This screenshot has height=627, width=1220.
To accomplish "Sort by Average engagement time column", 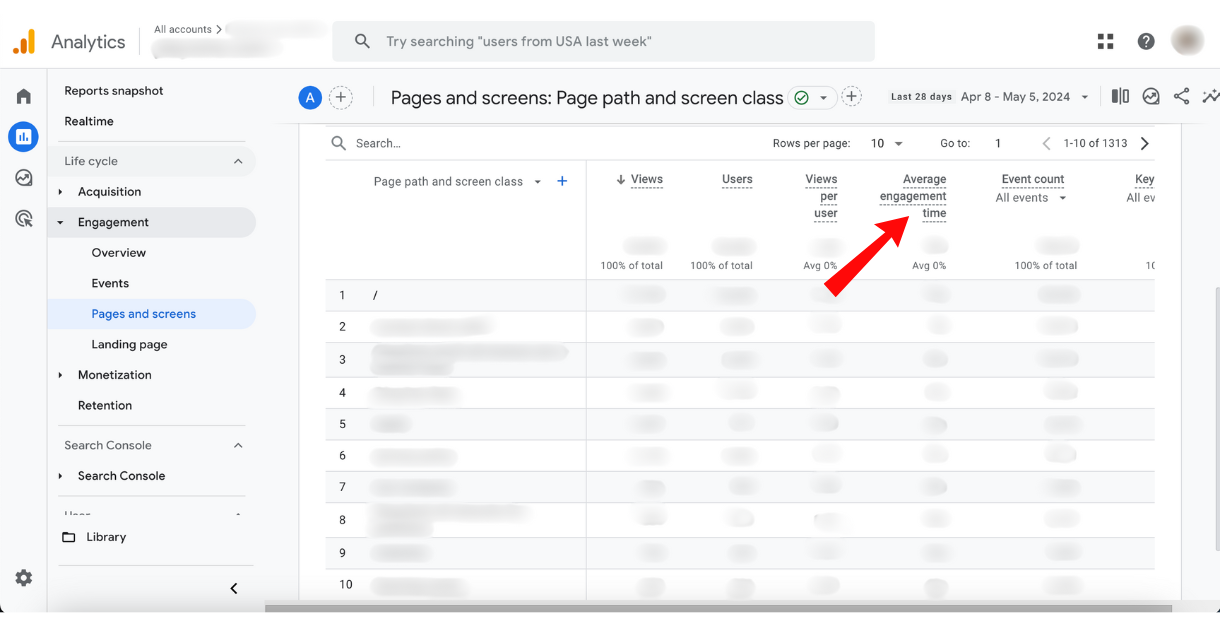I will click(x=913, y=196).
